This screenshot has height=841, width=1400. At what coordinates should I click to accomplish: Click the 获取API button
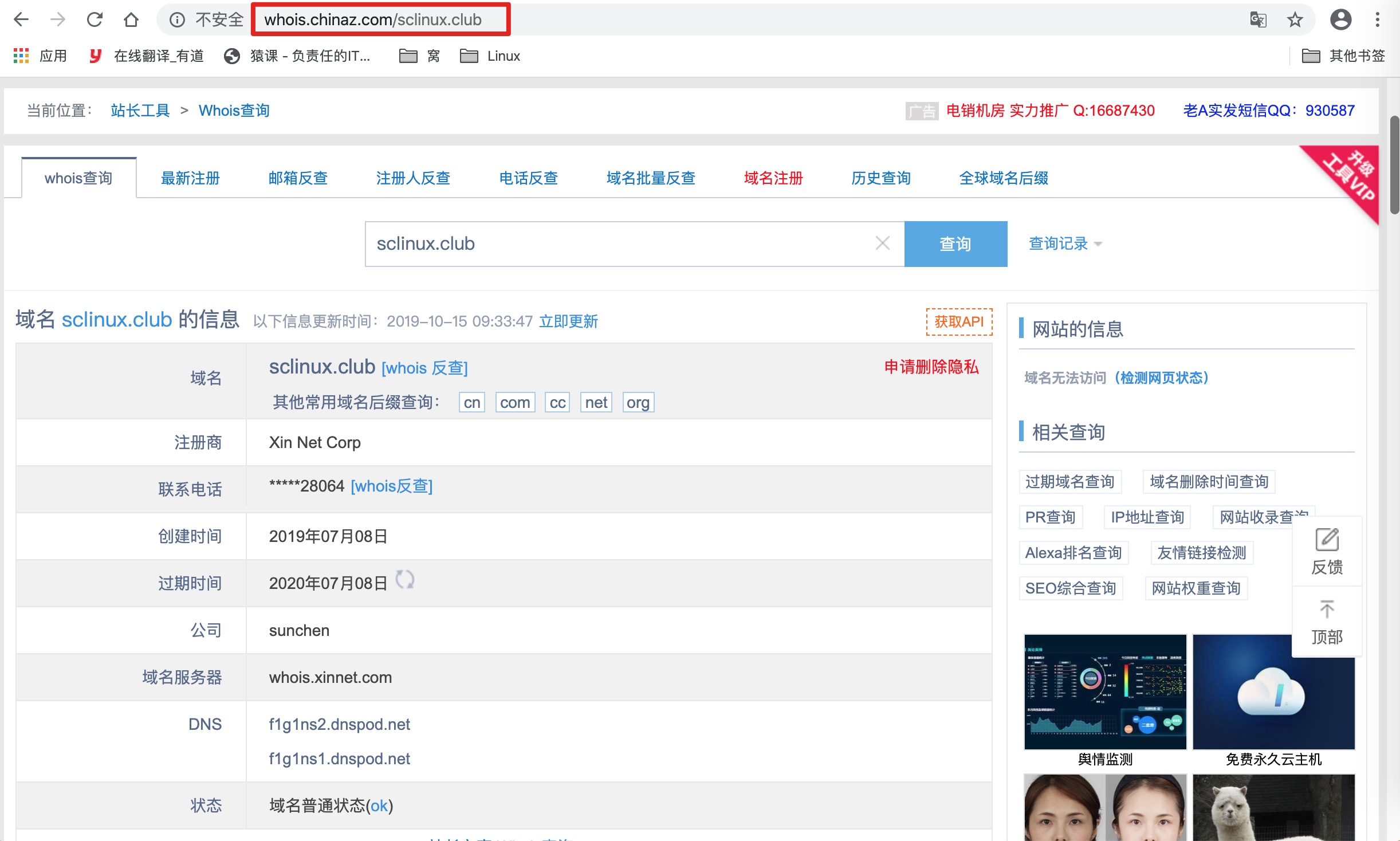[x=958, y=321]
